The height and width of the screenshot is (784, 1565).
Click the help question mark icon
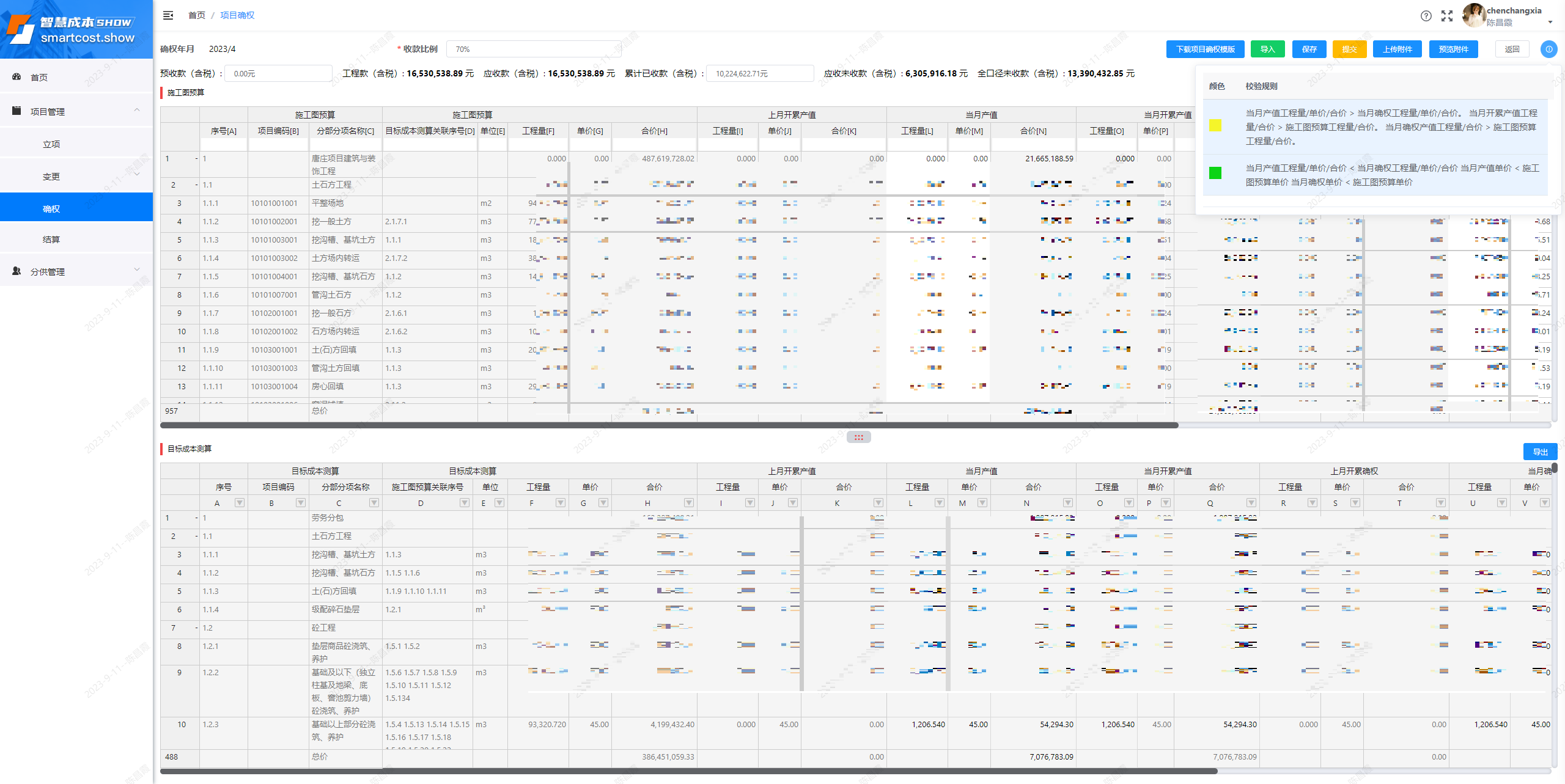pos(1426,16)
